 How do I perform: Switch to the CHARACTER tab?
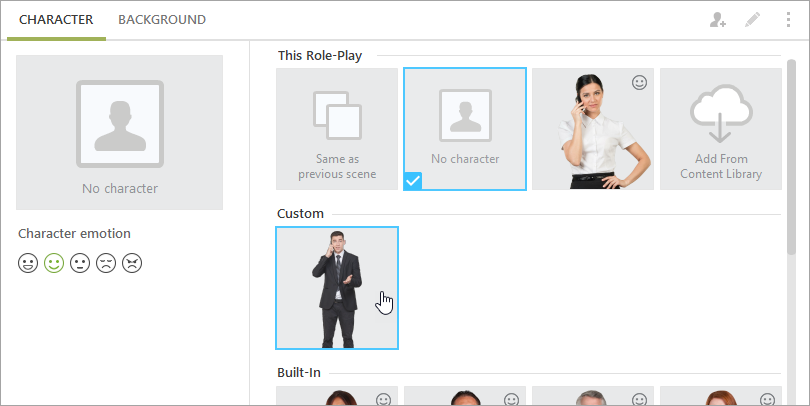tap(56, 20)
